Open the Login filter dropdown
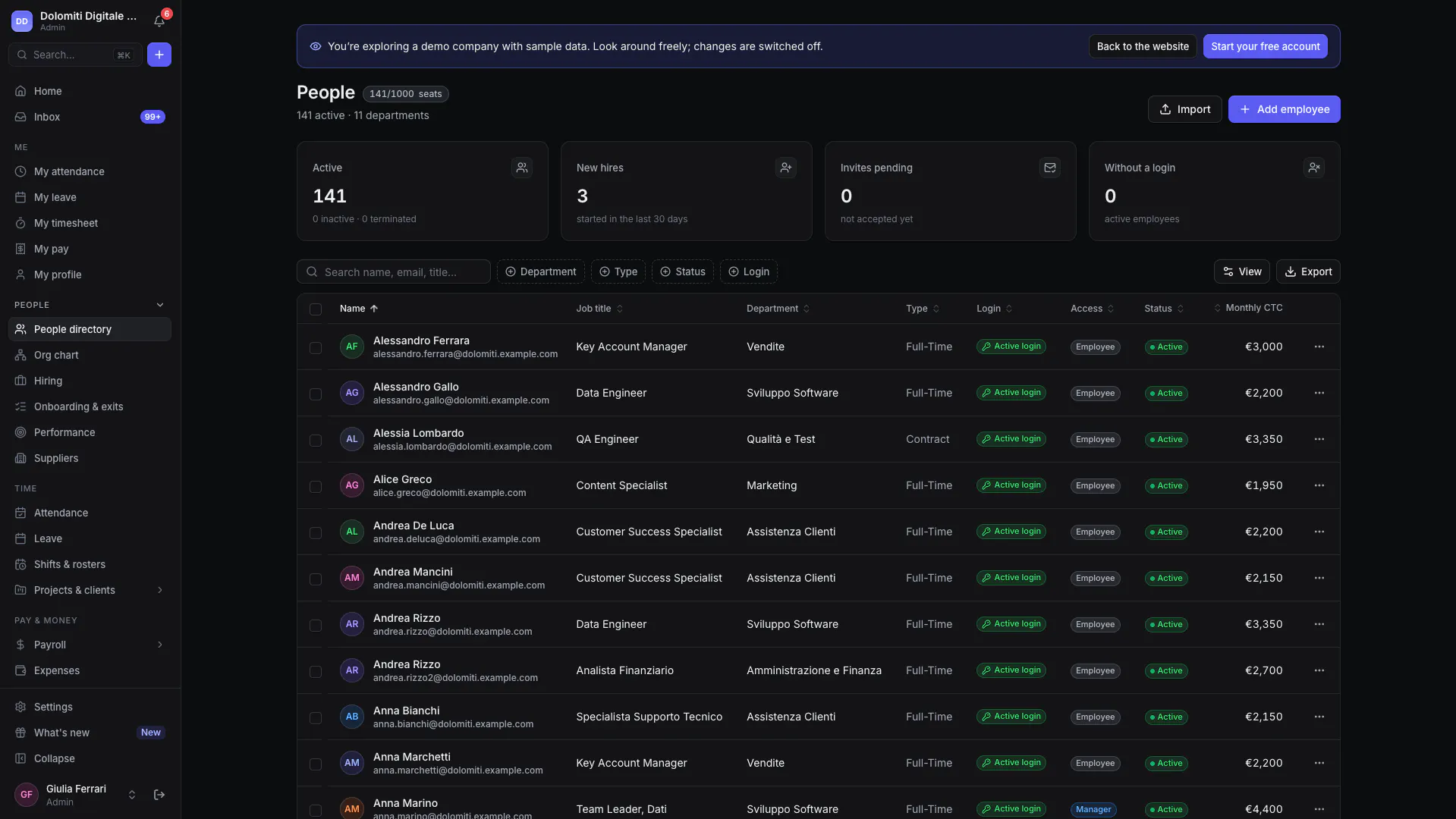This screenshot has width=1456, height=819. click(x=749, y=271)
